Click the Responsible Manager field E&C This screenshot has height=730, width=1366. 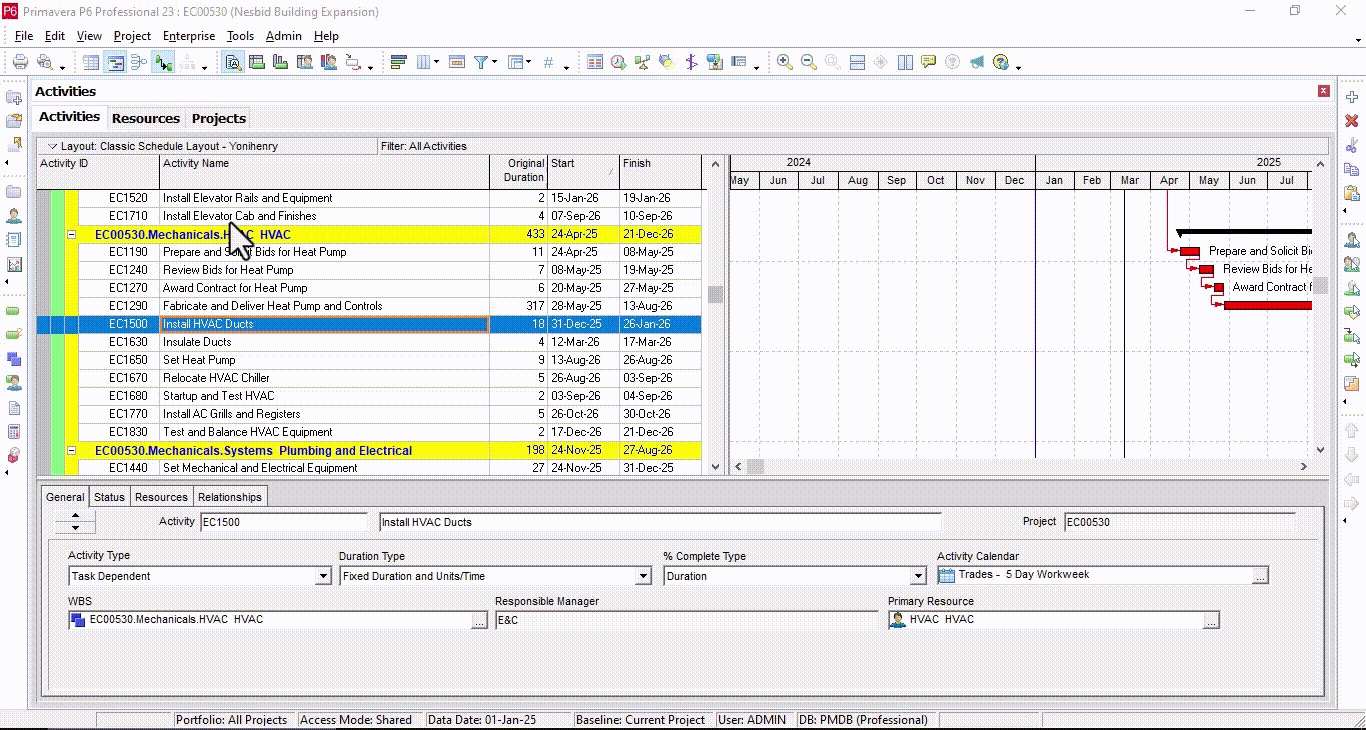(686, 620)
